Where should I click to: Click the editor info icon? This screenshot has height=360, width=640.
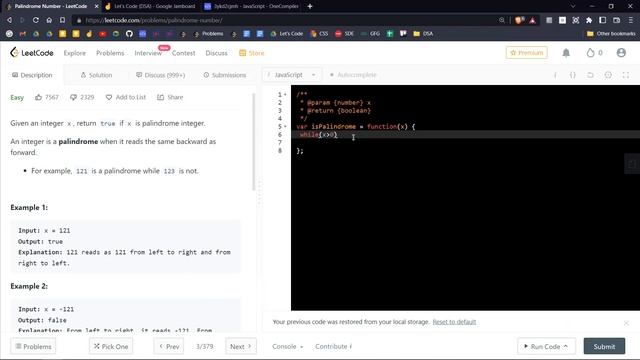tap(555, 75)
